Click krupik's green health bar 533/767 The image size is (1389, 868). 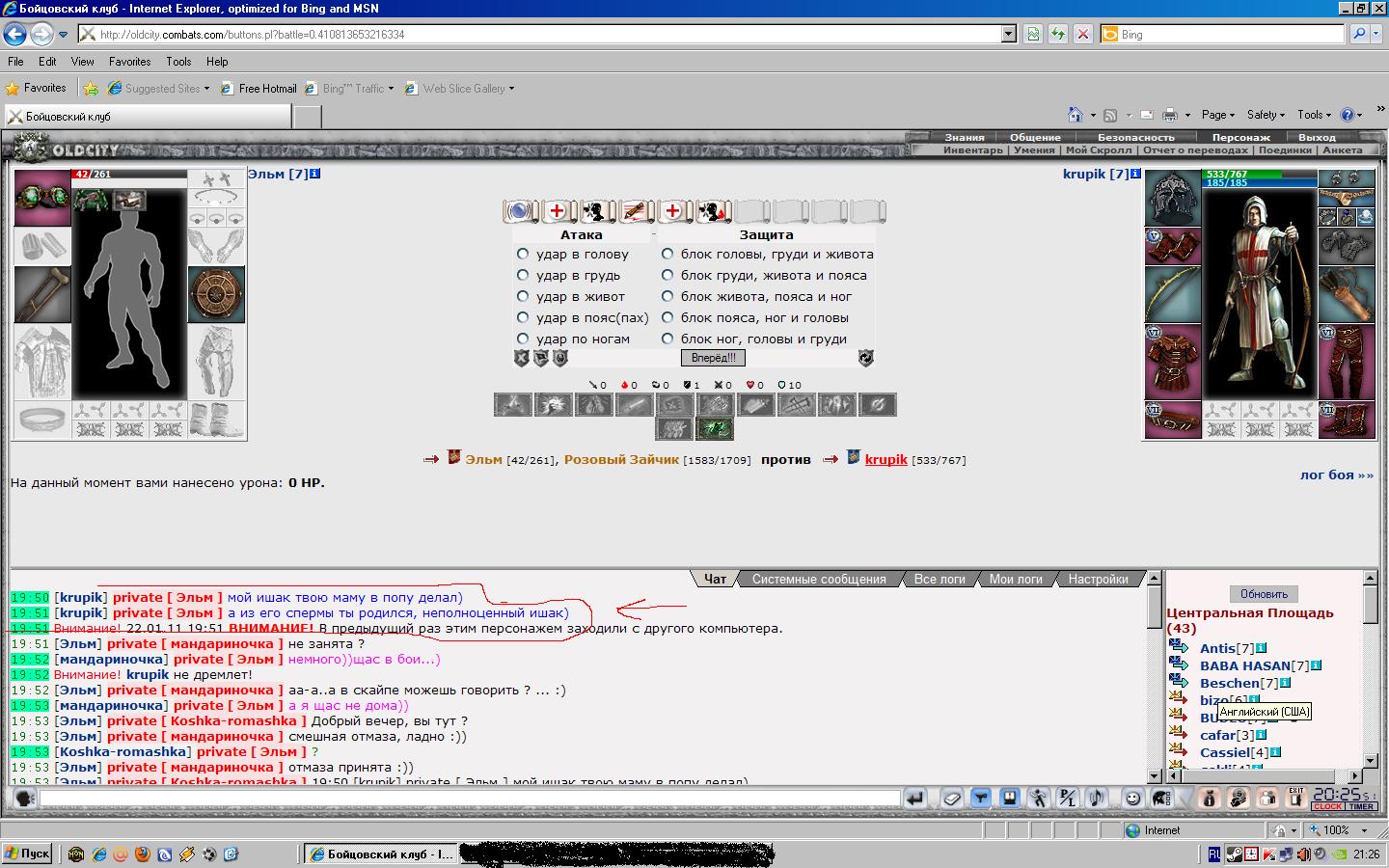click(1260, 175)
